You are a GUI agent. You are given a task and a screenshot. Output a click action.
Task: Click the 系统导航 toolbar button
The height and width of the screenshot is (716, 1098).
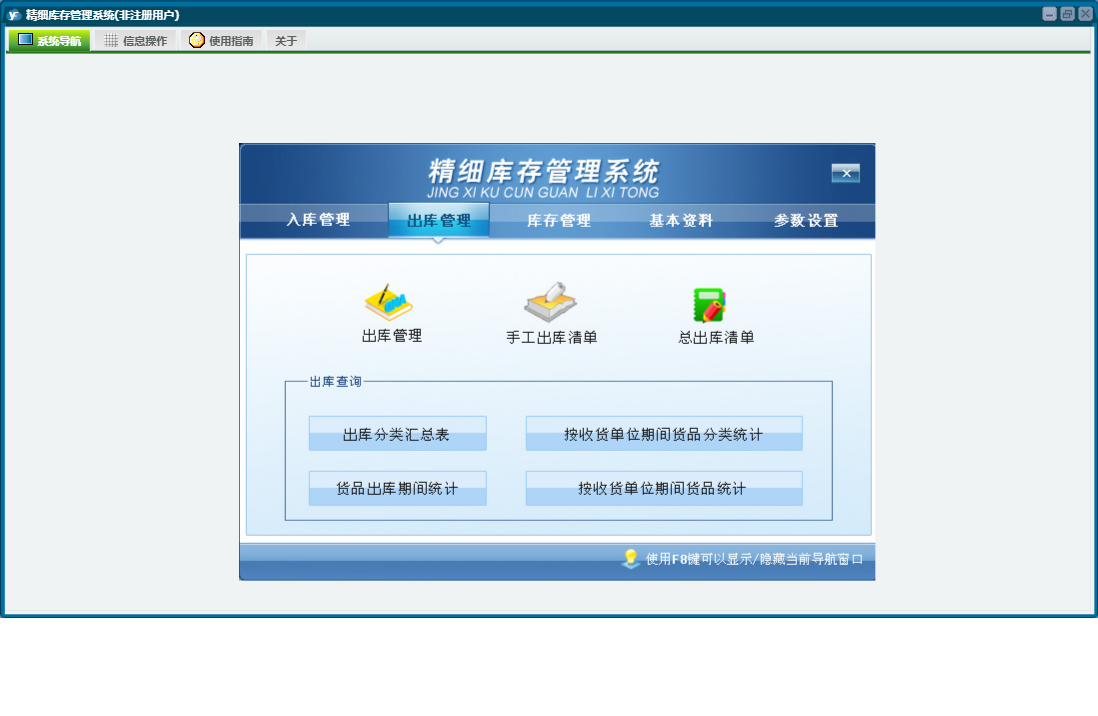pos(50,41)
